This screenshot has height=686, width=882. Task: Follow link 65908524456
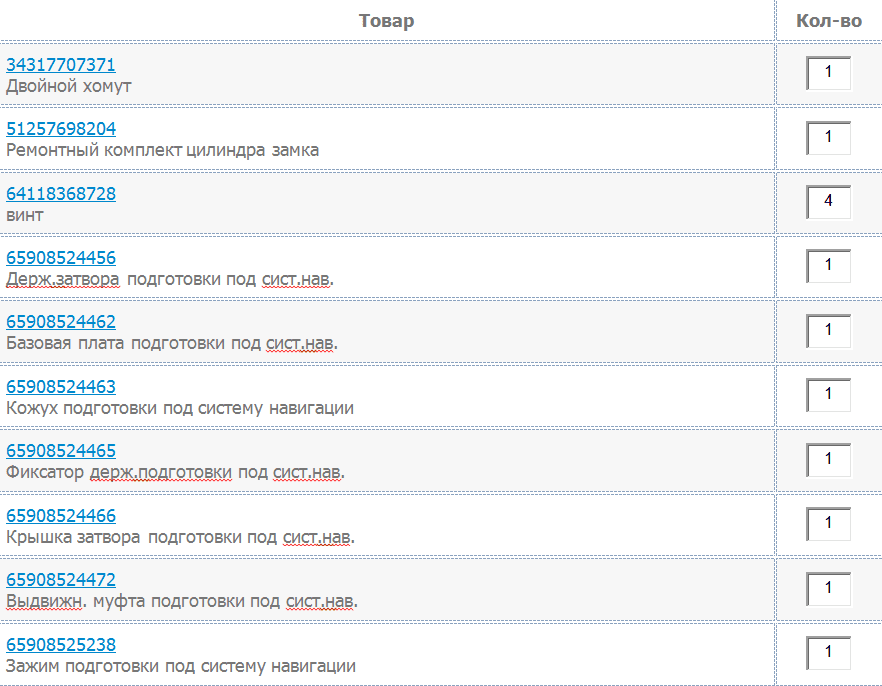coord(61,258)
